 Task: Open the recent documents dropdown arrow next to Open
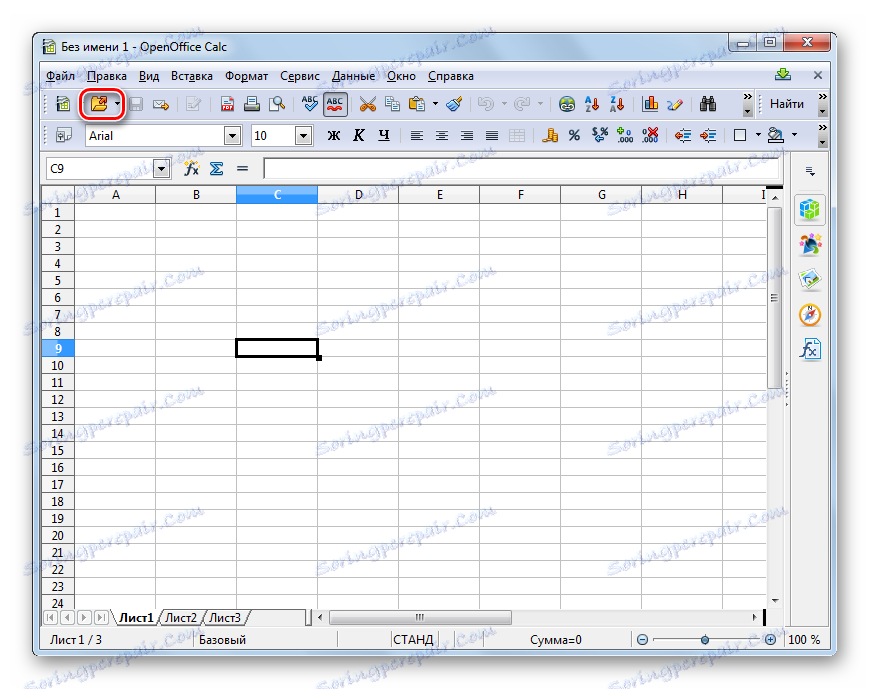click(117, 104)
